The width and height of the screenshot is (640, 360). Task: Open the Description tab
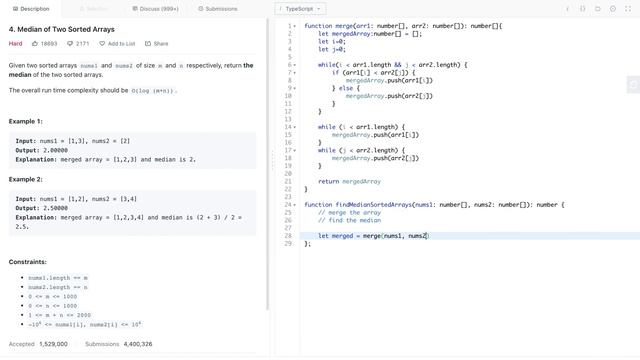click(31, 9)
